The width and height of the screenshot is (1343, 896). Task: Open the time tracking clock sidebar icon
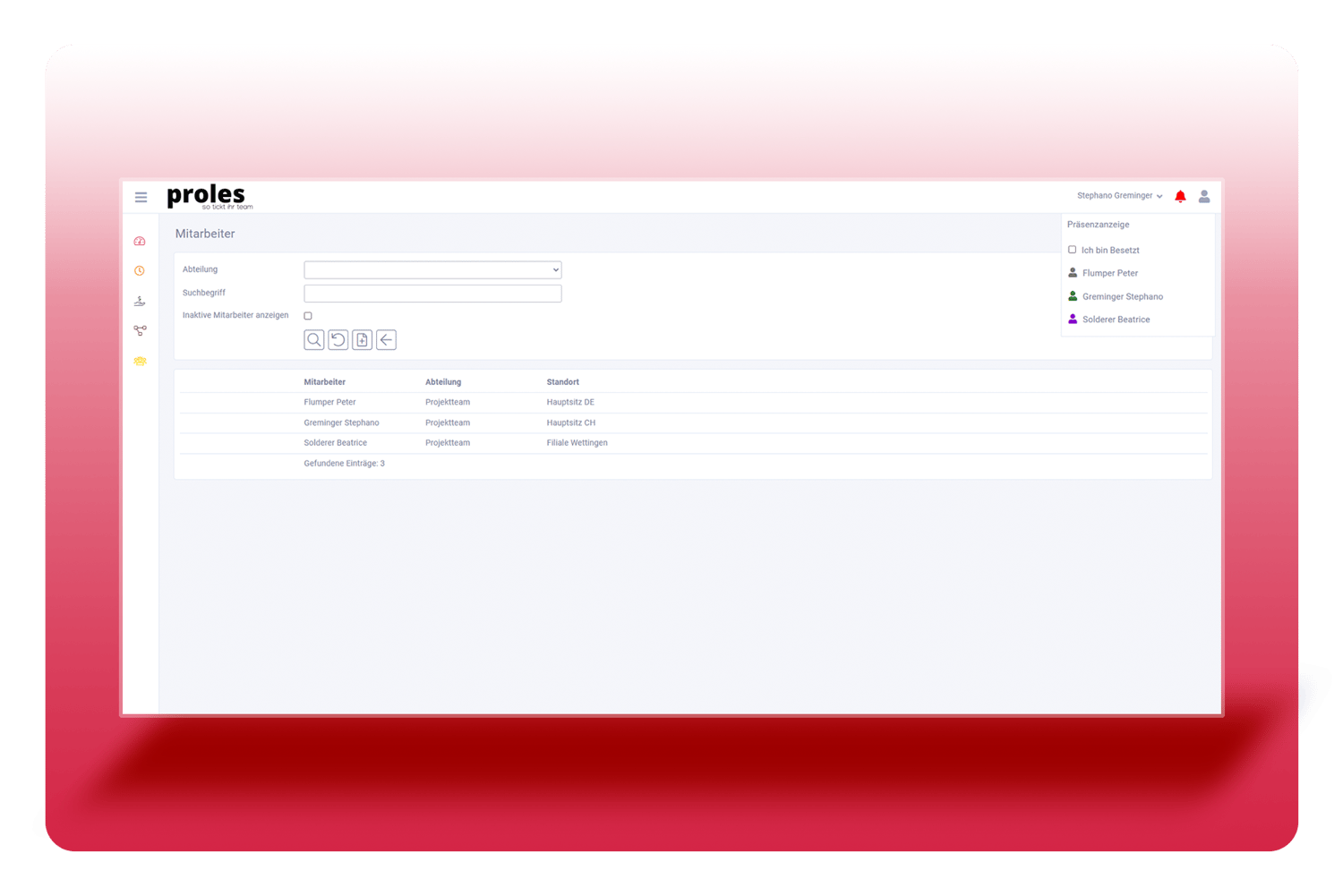pos(140,270)
